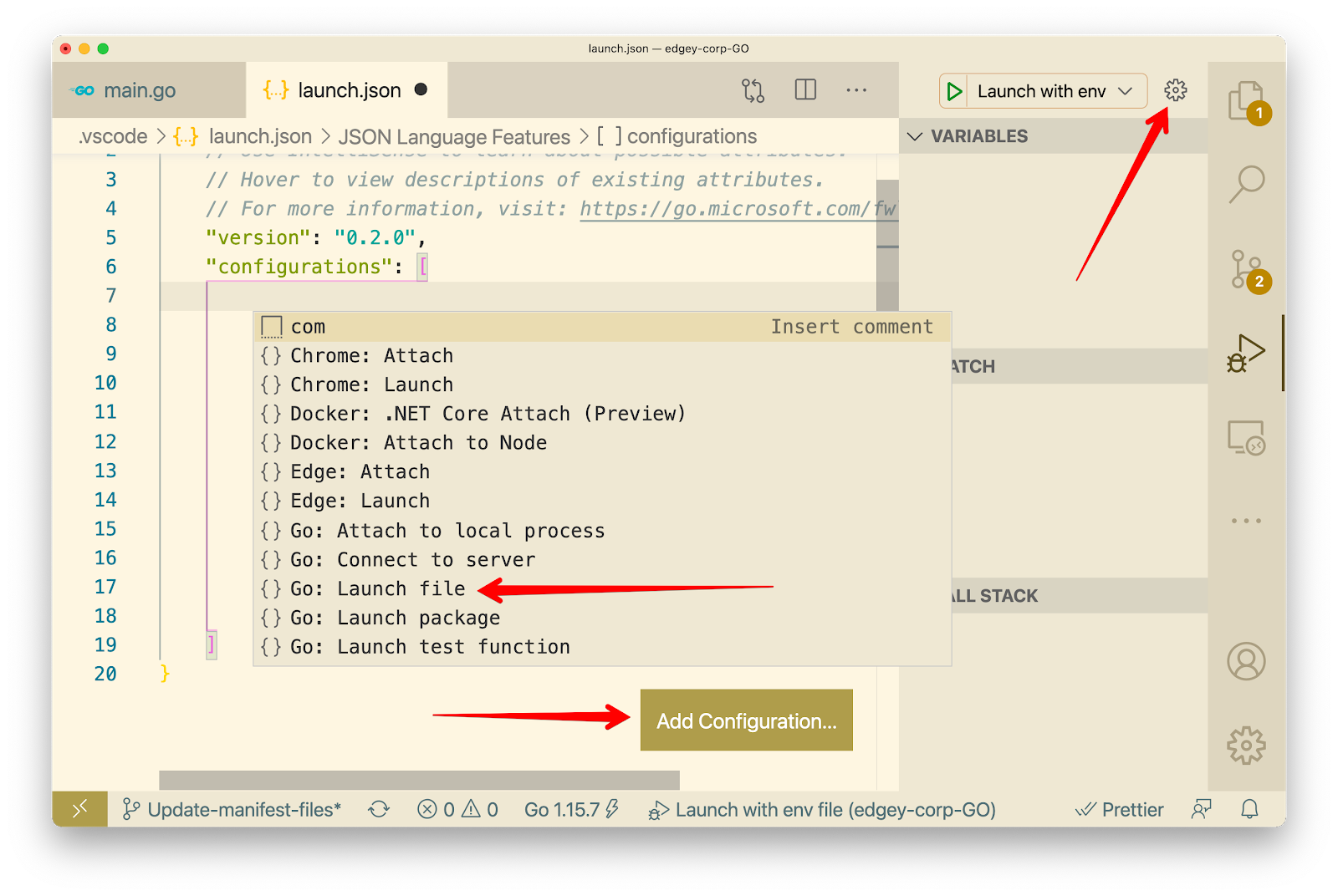The width and height of the screenshot is (1338, 896).
Task: Open the Accounts icon
Action: pyautogui.click(x=1246, y=661)
